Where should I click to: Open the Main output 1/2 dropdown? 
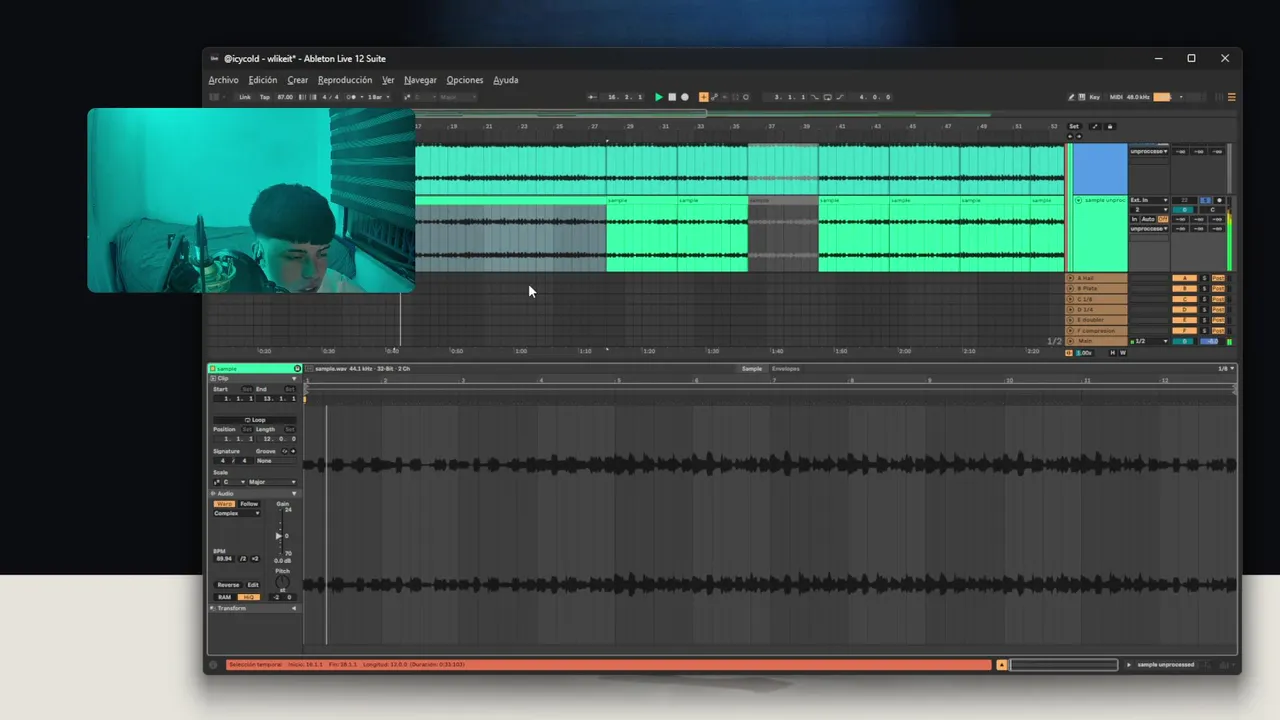point(1149,341)
